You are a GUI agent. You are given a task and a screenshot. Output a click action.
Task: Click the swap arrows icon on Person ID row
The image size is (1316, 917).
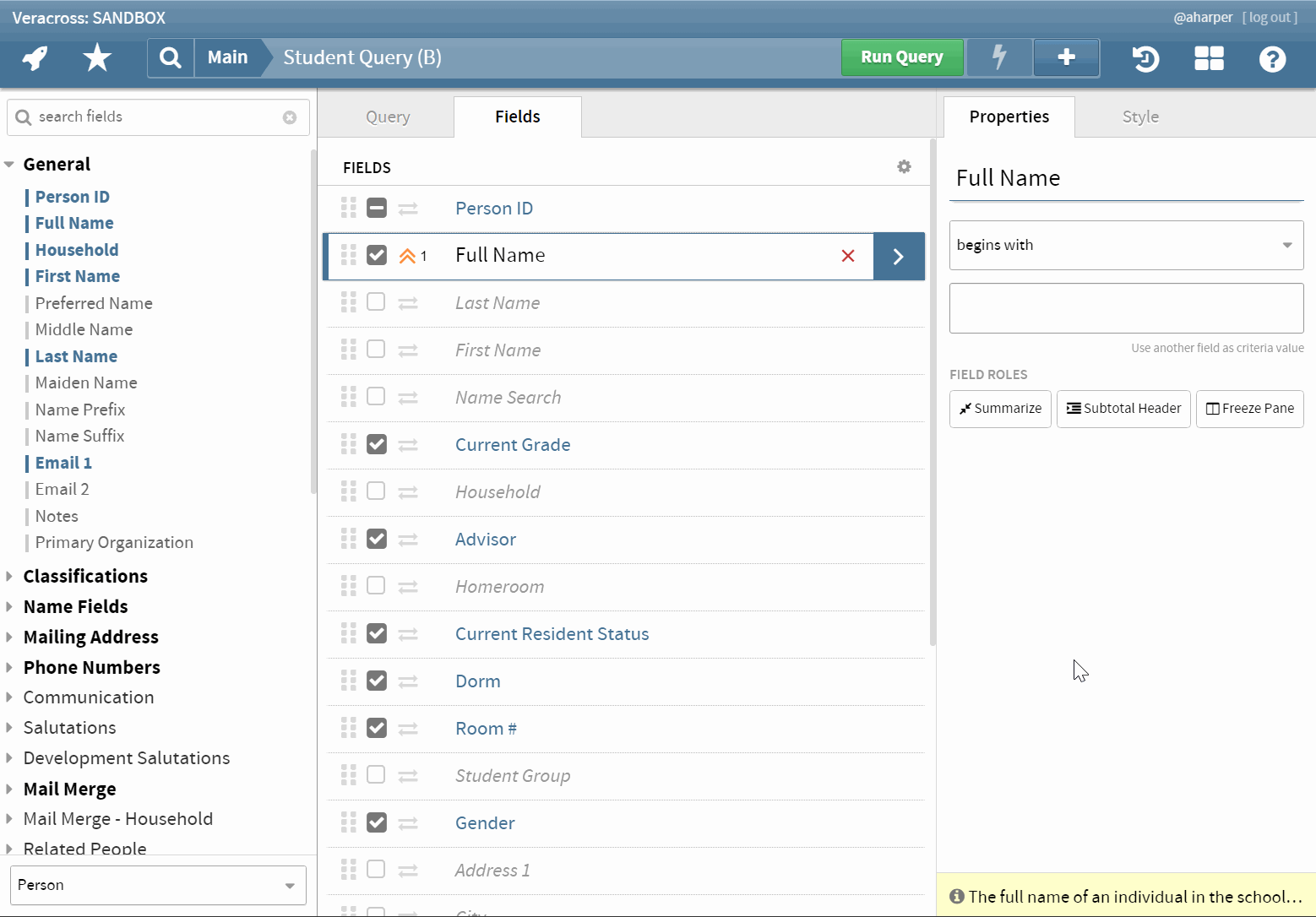click(408, 209)
